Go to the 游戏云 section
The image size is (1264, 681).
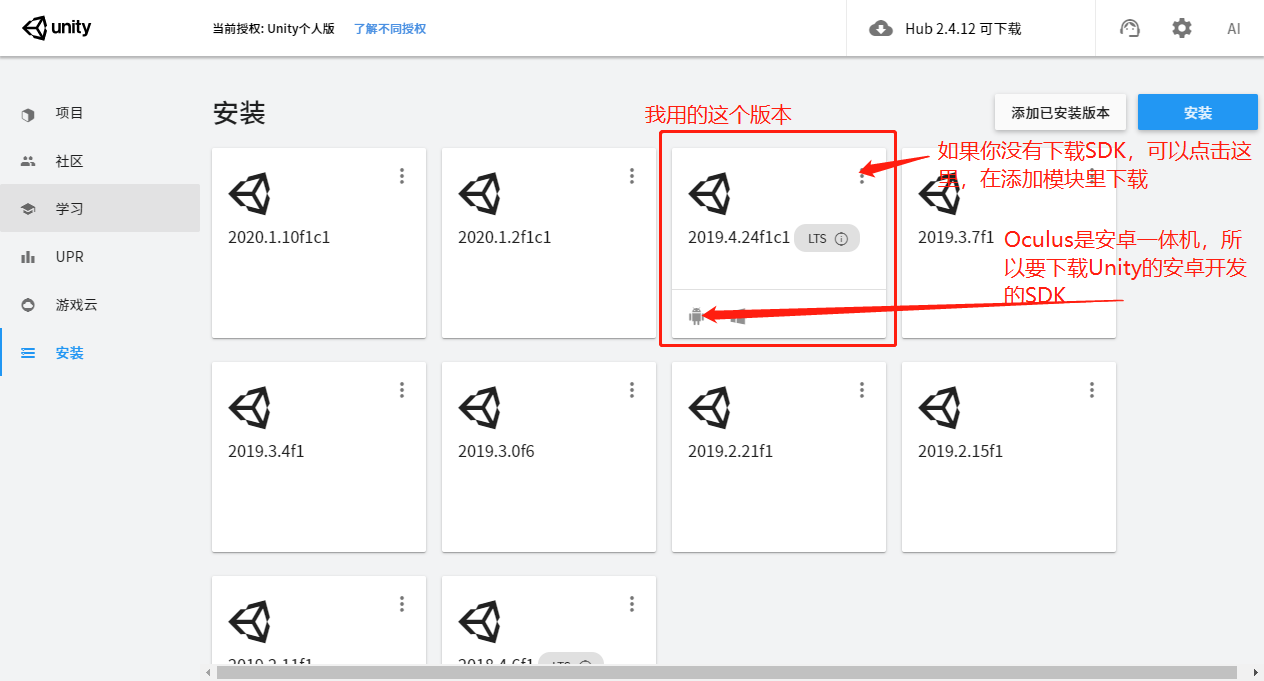pos(100,305)
